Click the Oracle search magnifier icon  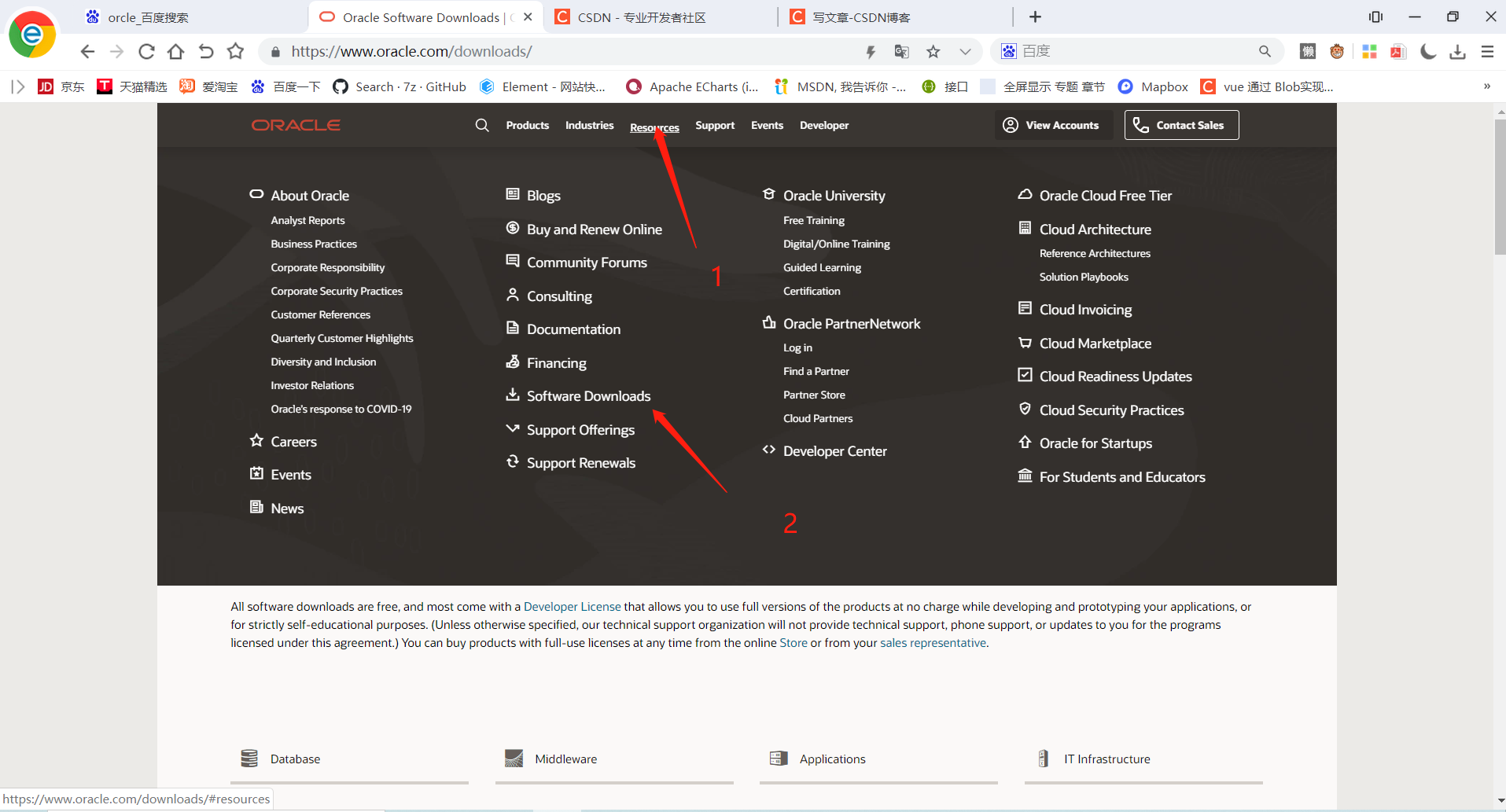click(x=482, y=125)
